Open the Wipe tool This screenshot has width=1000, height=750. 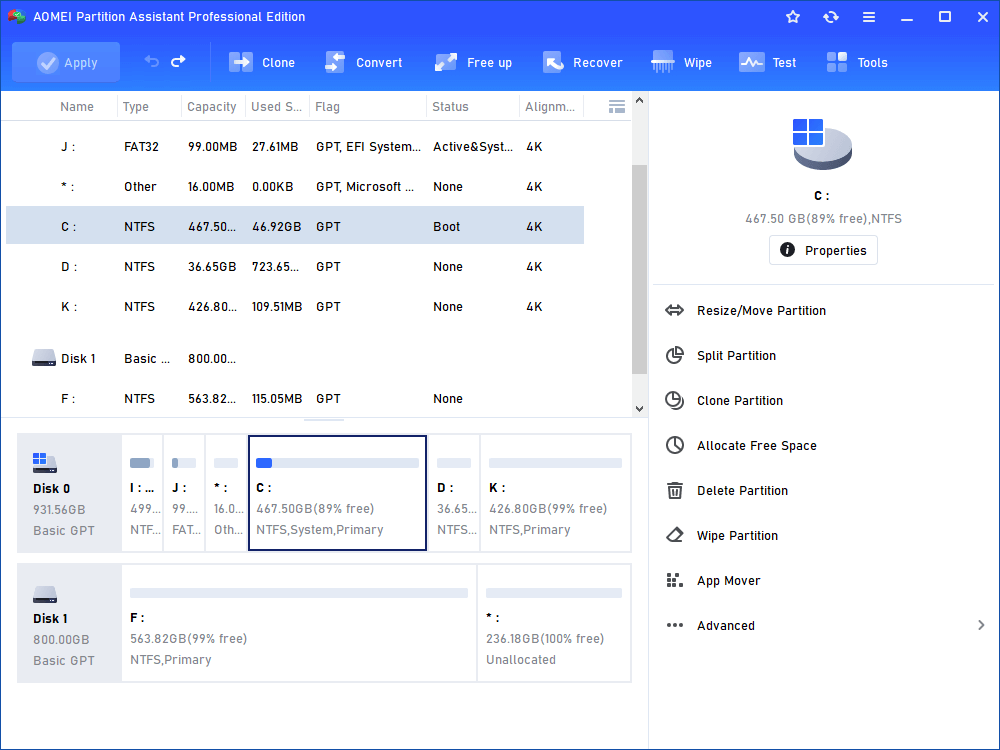pos(681,62)
